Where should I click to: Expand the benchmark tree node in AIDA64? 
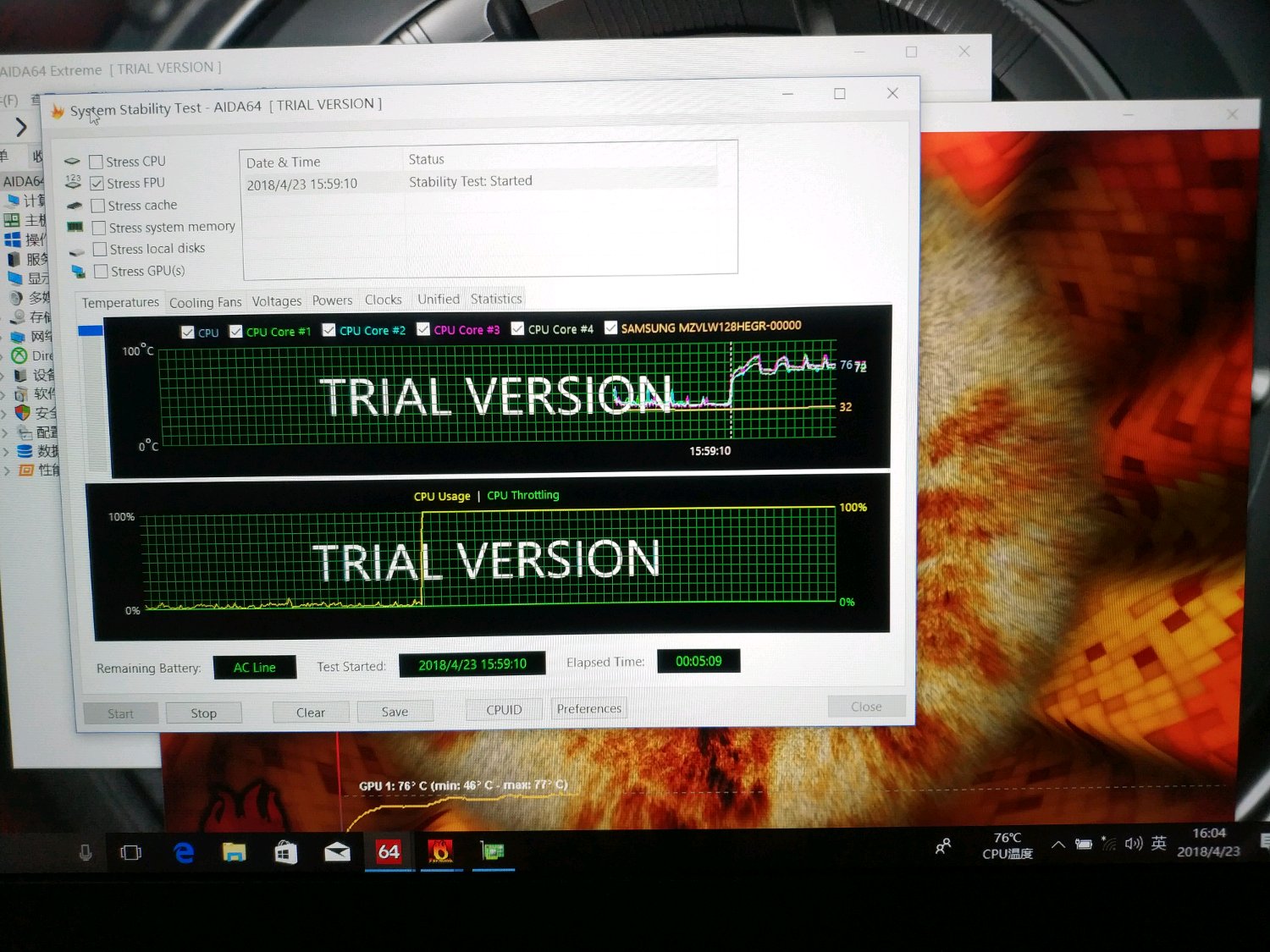8,470
